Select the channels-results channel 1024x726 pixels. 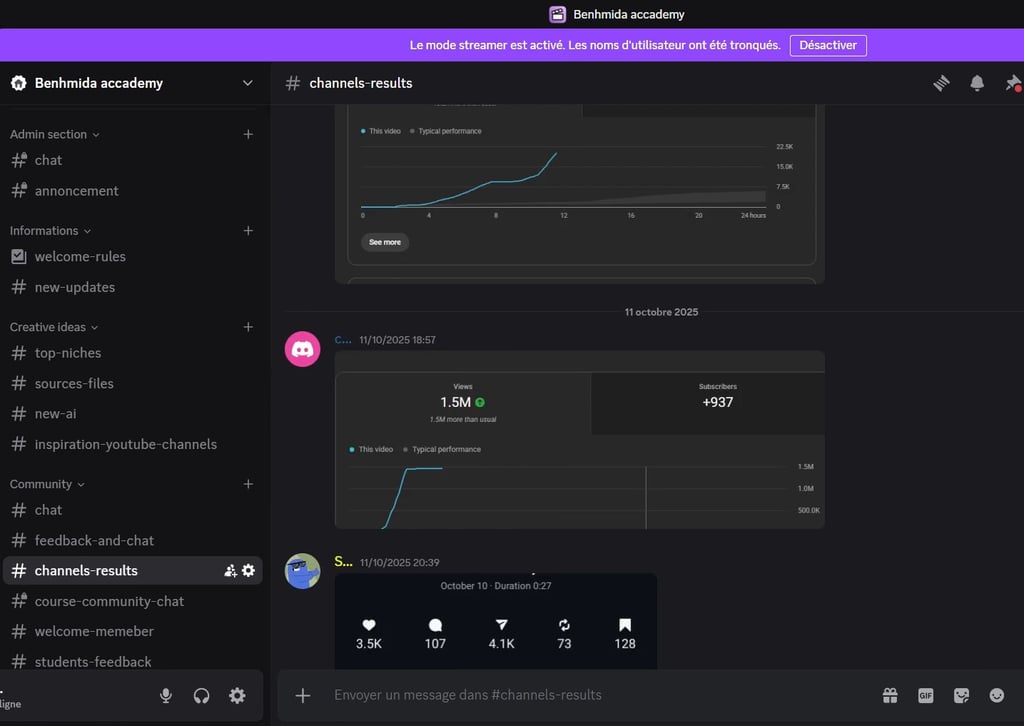coord(133,571)
